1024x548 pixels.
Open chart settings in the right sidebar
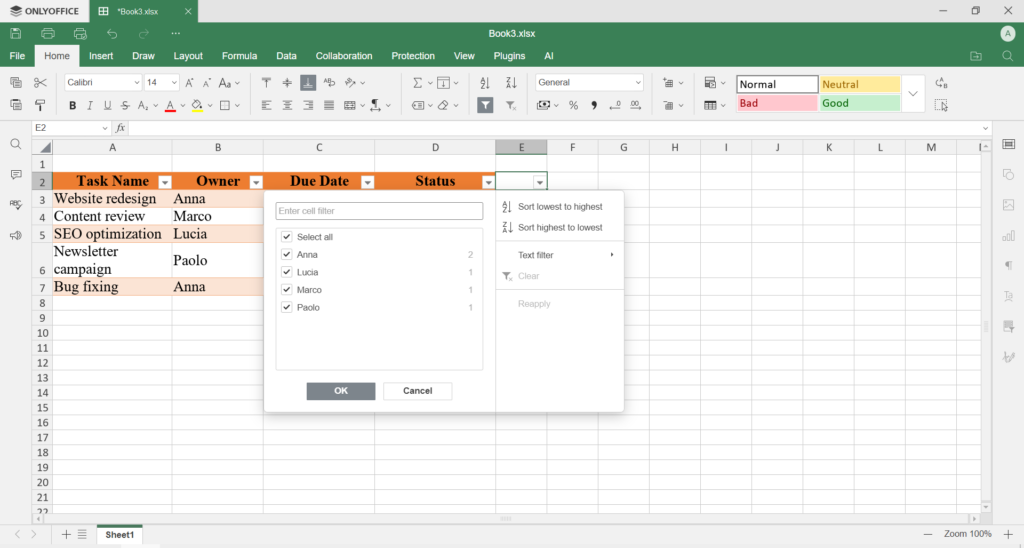(1009, 235)
